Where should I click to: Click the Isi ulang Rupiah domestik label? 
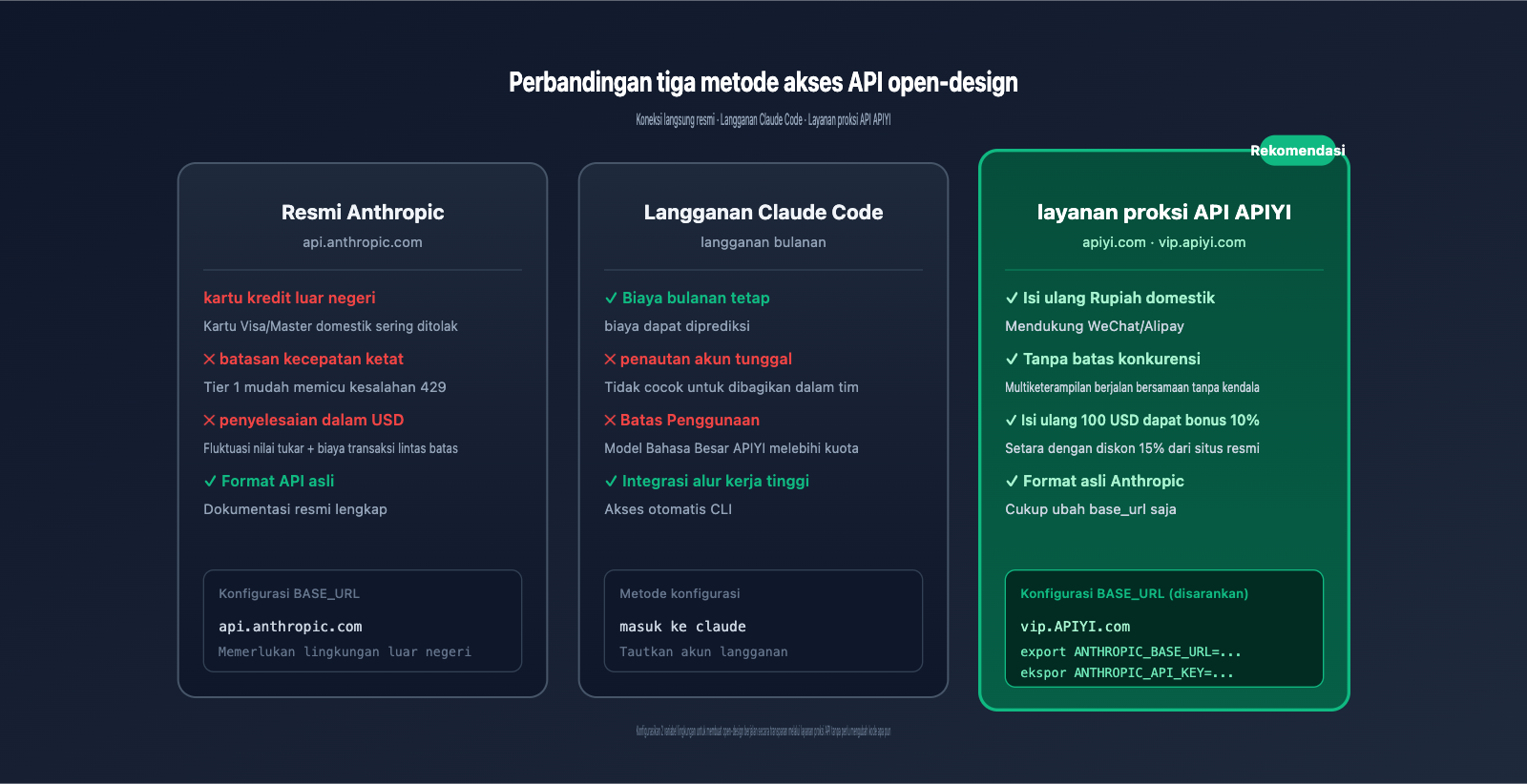(x=1119, y=299)
